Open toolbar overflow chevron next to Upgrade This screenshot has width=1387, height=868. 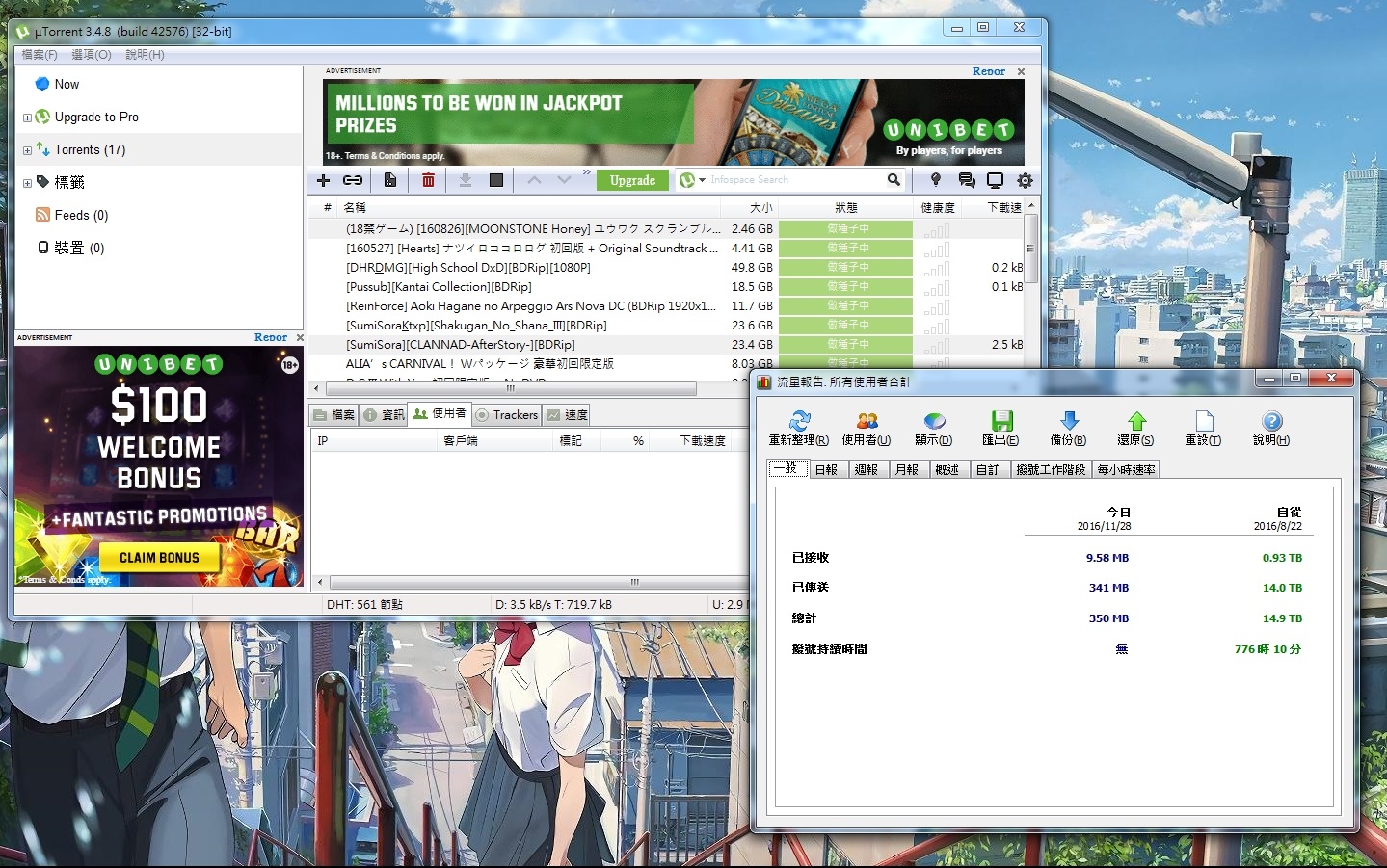pyautogui.click(x=586, y=172)
